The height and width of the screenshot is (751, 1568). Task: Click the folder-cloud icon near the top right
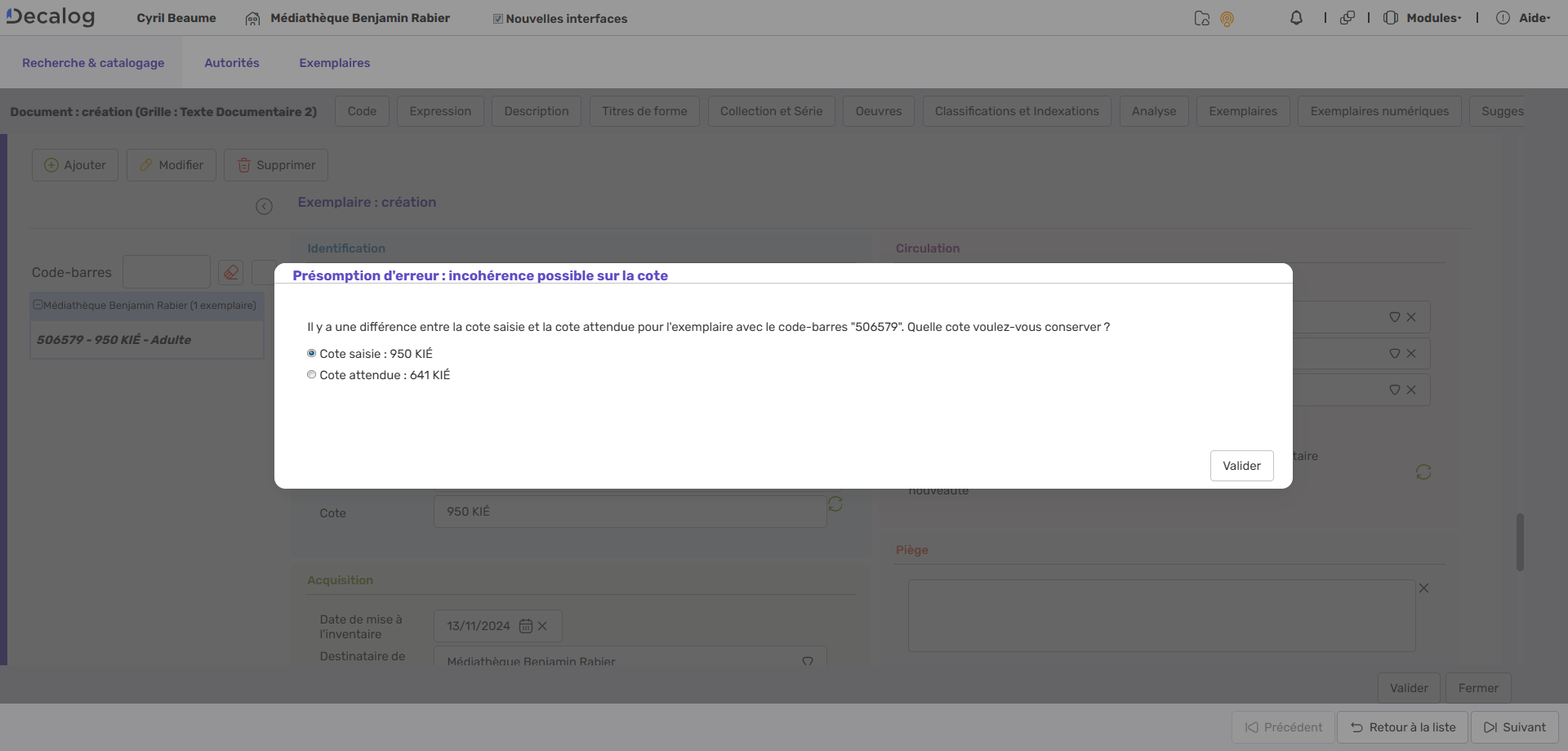click(1200, 18)
